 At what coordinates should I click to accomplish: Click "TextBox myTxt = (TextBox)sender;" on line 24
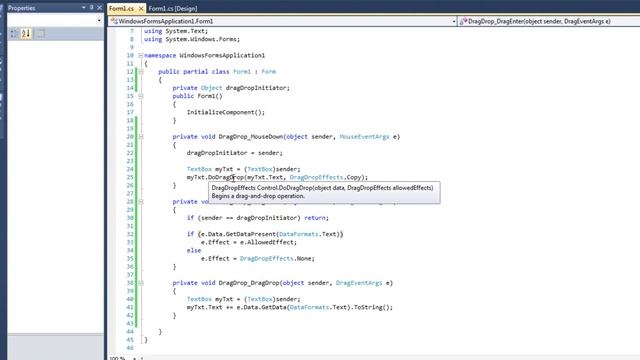(x=243, y=169)
